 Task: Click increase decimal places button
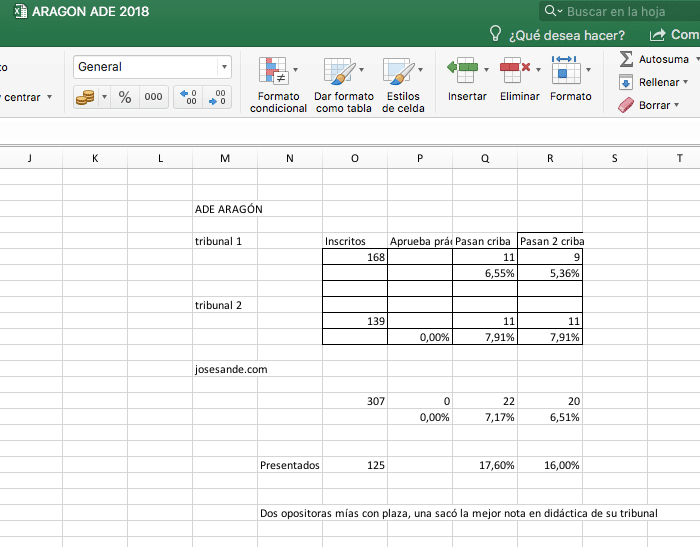(187, 97)
